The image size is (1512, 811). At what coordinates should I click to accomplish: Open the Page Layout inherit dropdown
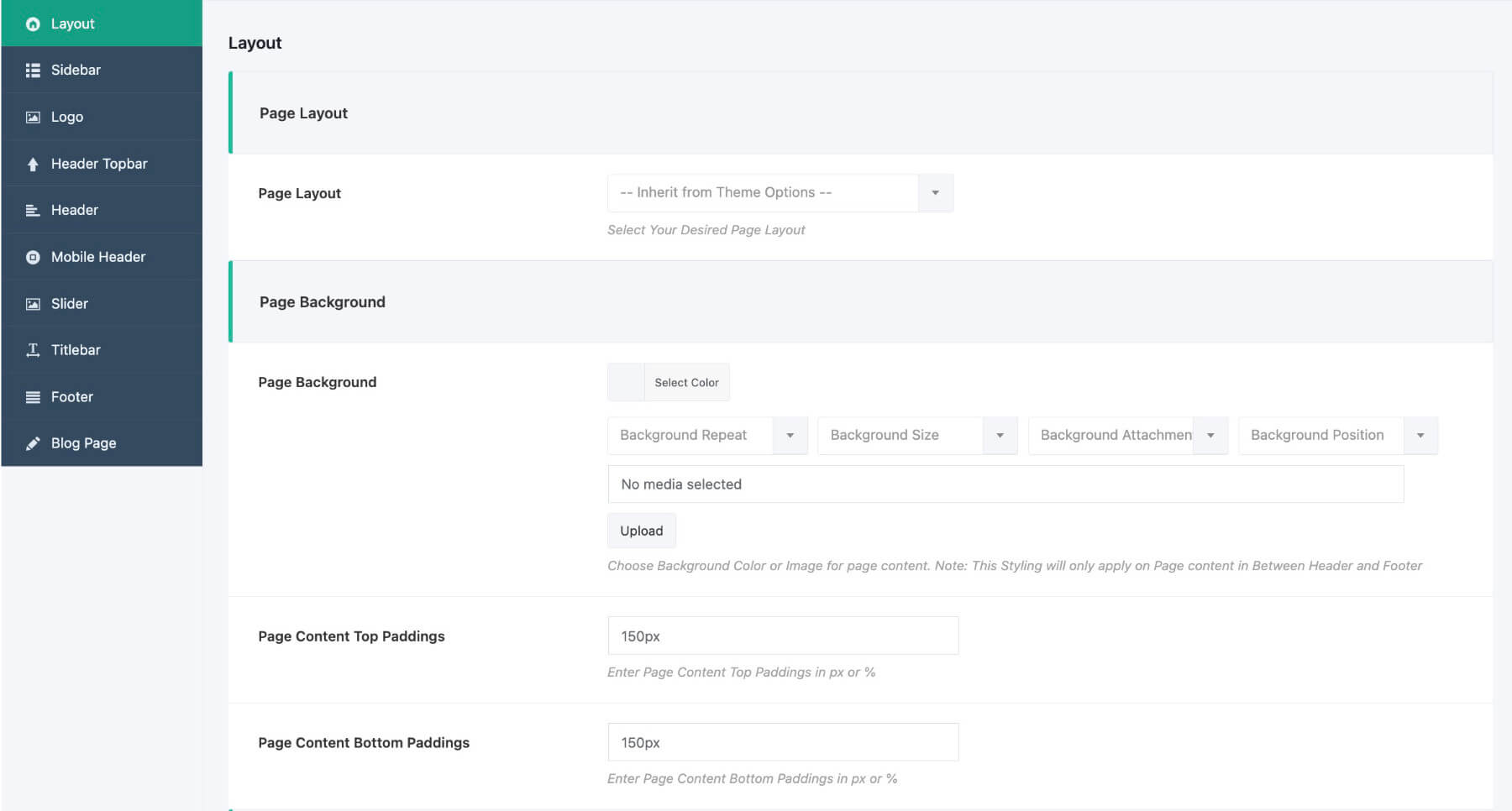coord(935,192)
